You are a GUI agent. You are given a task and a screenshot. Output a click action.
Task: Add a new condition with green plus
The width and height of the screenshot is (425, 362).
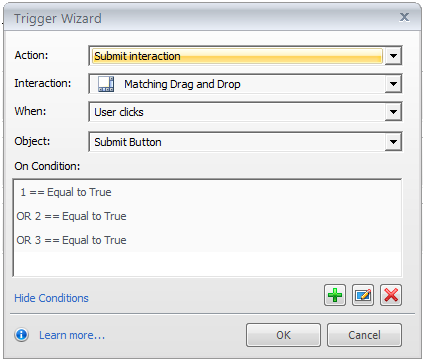[x=335, y=295]
